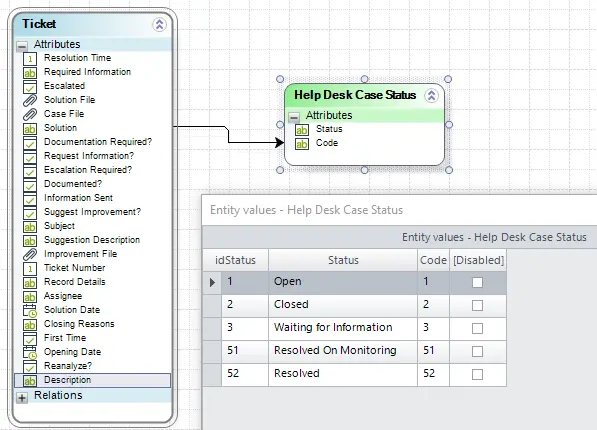This screenshot has width=597, height=430.
Task: Click the boolean icon beside First Time
Action: tap(30, 339)
